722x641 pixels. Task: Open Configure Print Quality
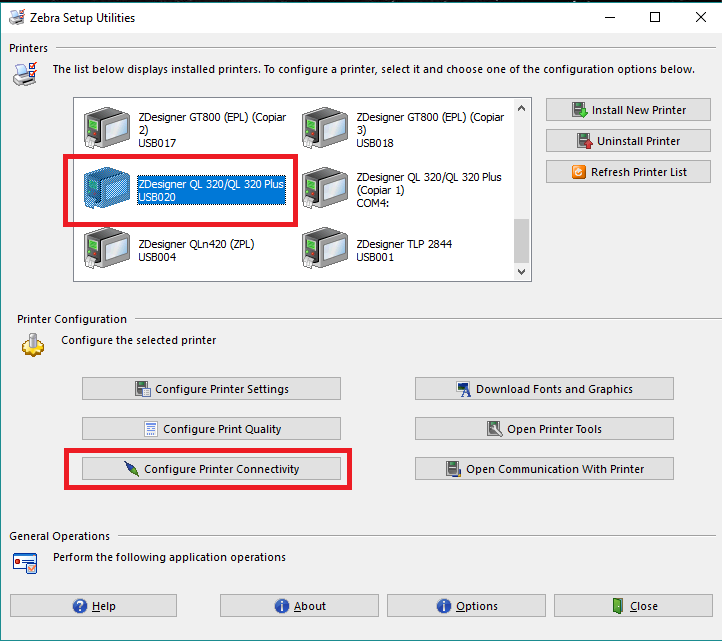(211, 429)
